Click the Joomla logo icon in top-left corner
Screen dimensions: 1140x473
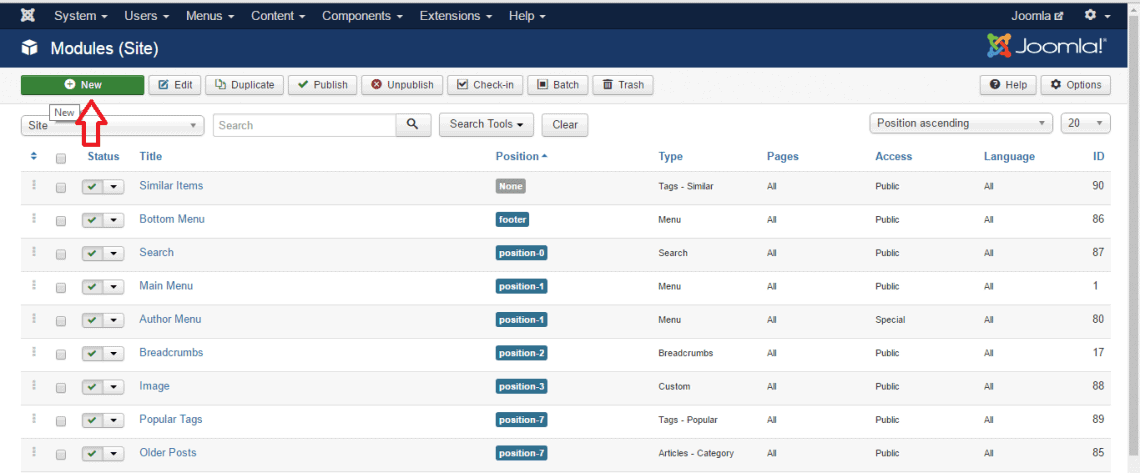(x=28, y=16)
